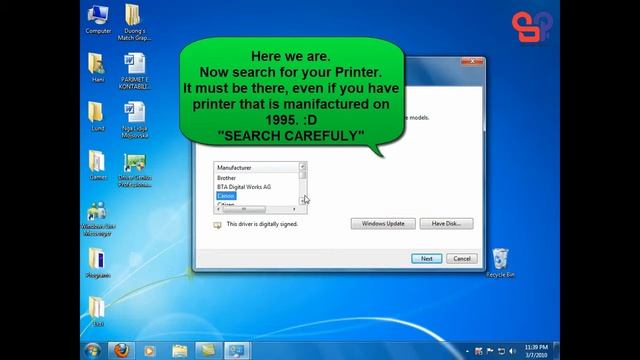Viewport: 640px width, 360px height.
Task: Open the Hani folder on desktop
Action: [97, 68]
